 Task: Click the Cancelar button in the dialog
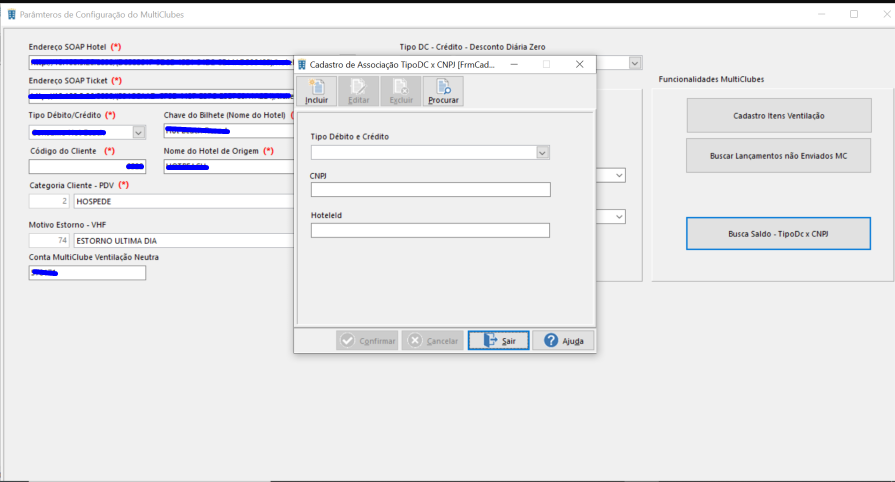(433, 340)
